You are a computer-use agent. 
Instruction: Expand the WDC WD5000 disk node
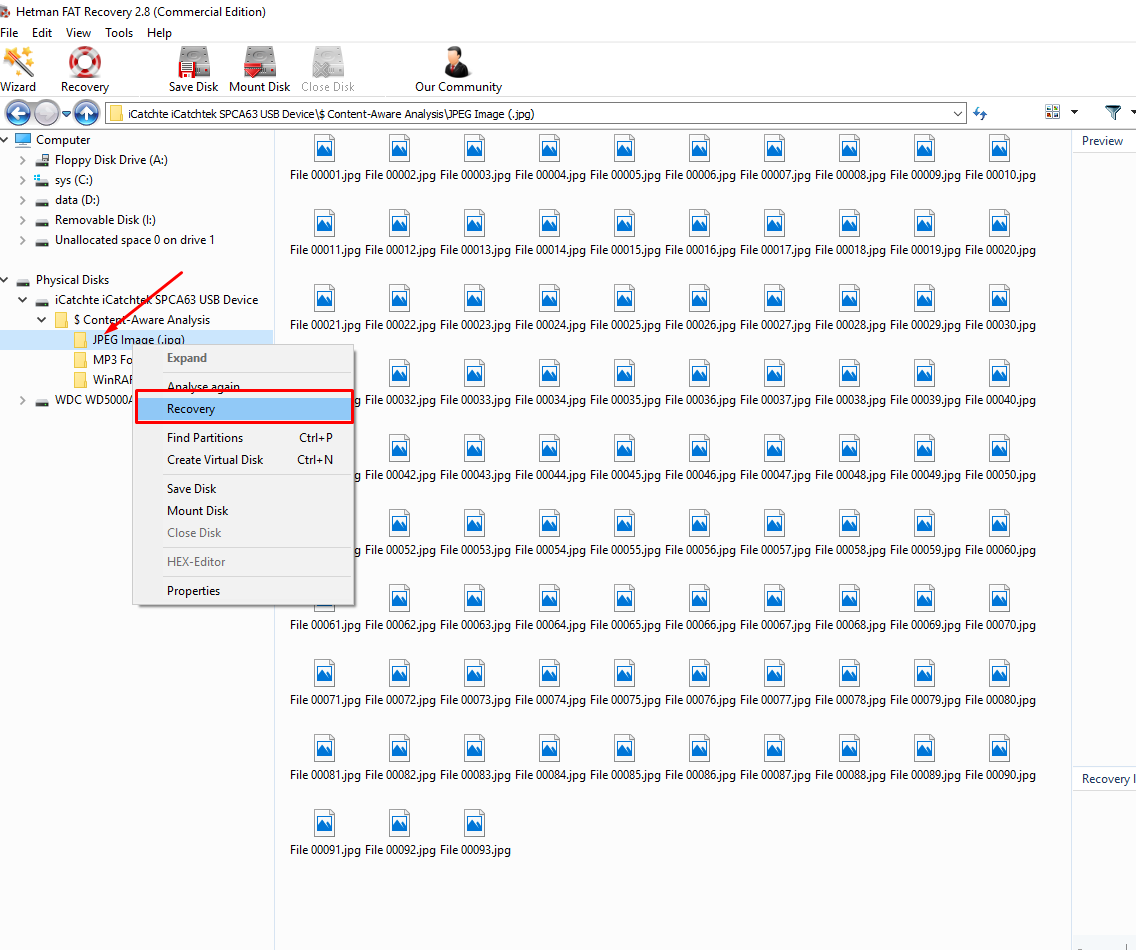23,400
